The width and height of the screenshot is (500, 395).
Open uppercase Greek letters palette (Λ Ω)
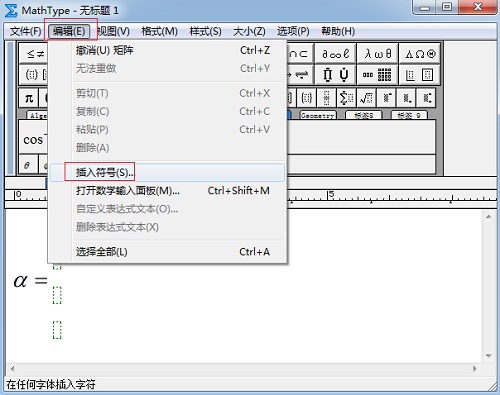pos(420,54)
